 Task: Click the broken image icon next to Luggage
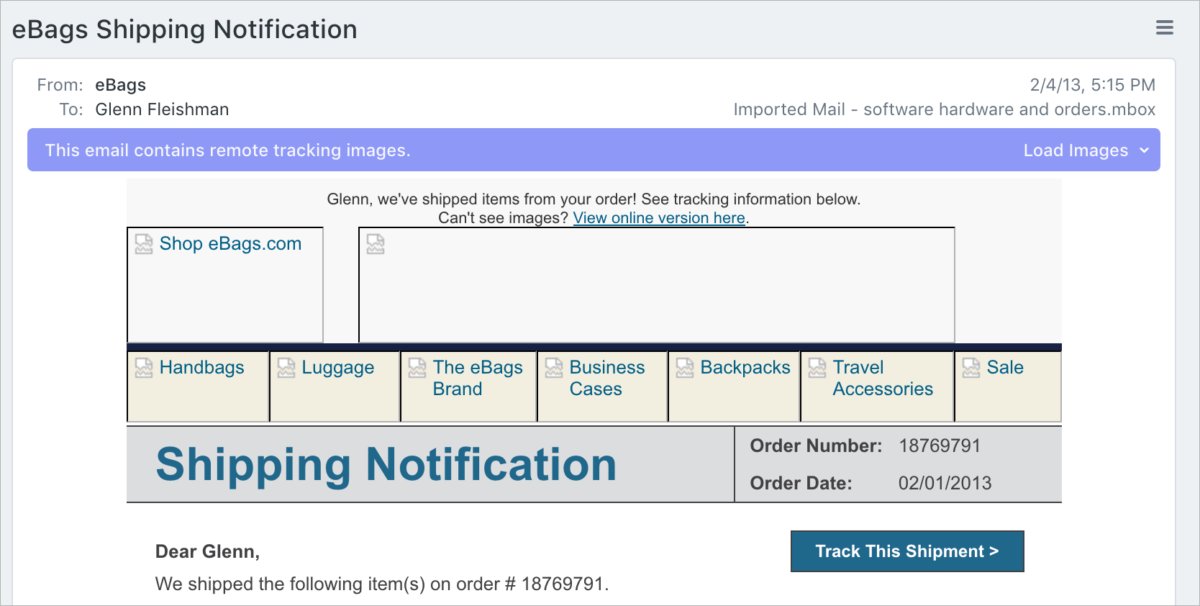[287, 368]
